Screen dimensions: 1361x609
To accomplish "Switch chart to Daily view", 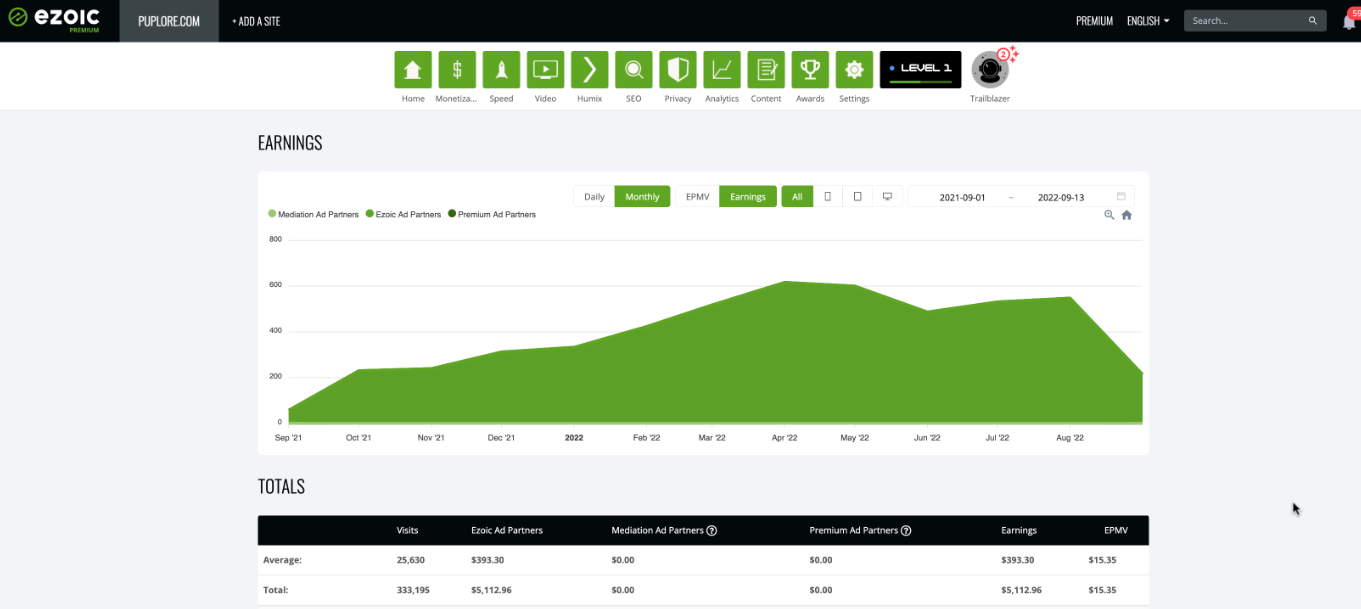I will pos(594,197).
